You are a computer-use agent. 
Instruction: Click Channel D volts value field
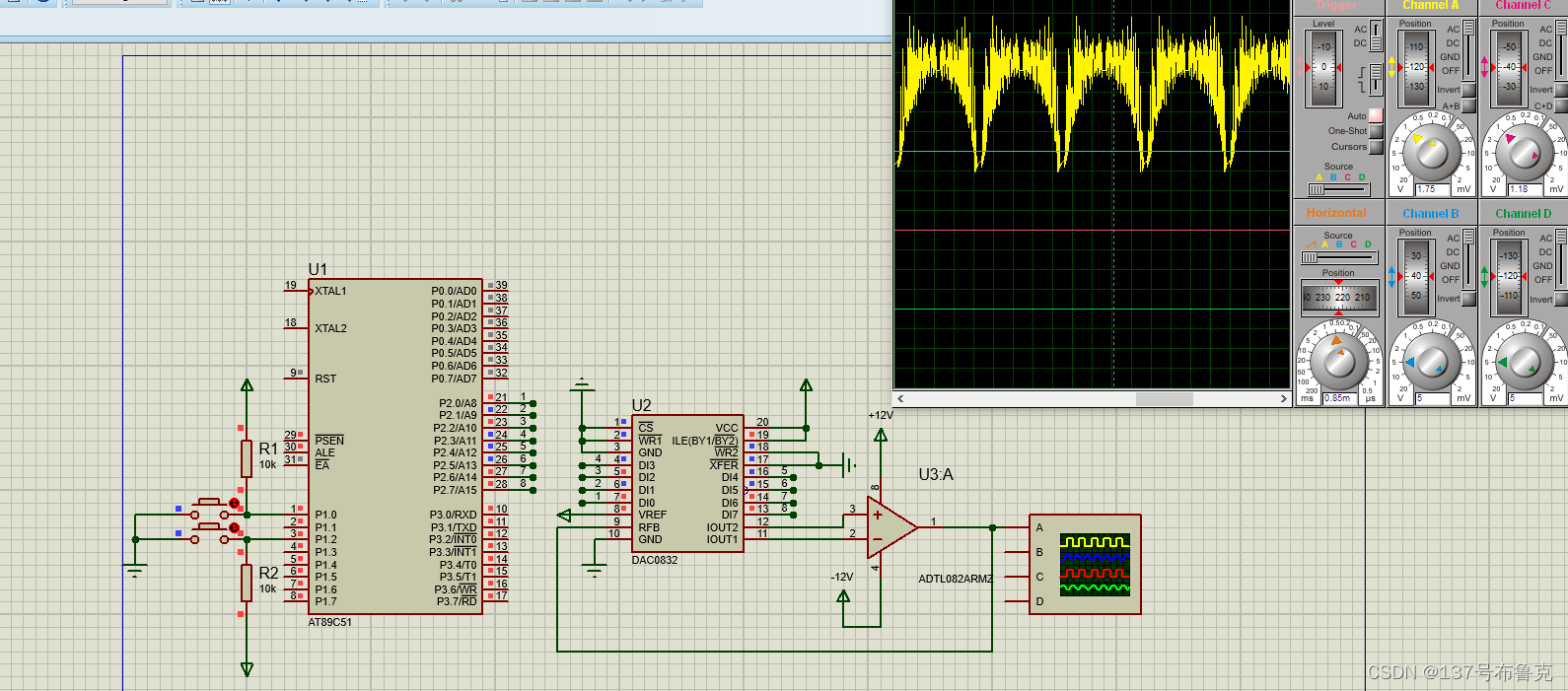click(1526, 398)
